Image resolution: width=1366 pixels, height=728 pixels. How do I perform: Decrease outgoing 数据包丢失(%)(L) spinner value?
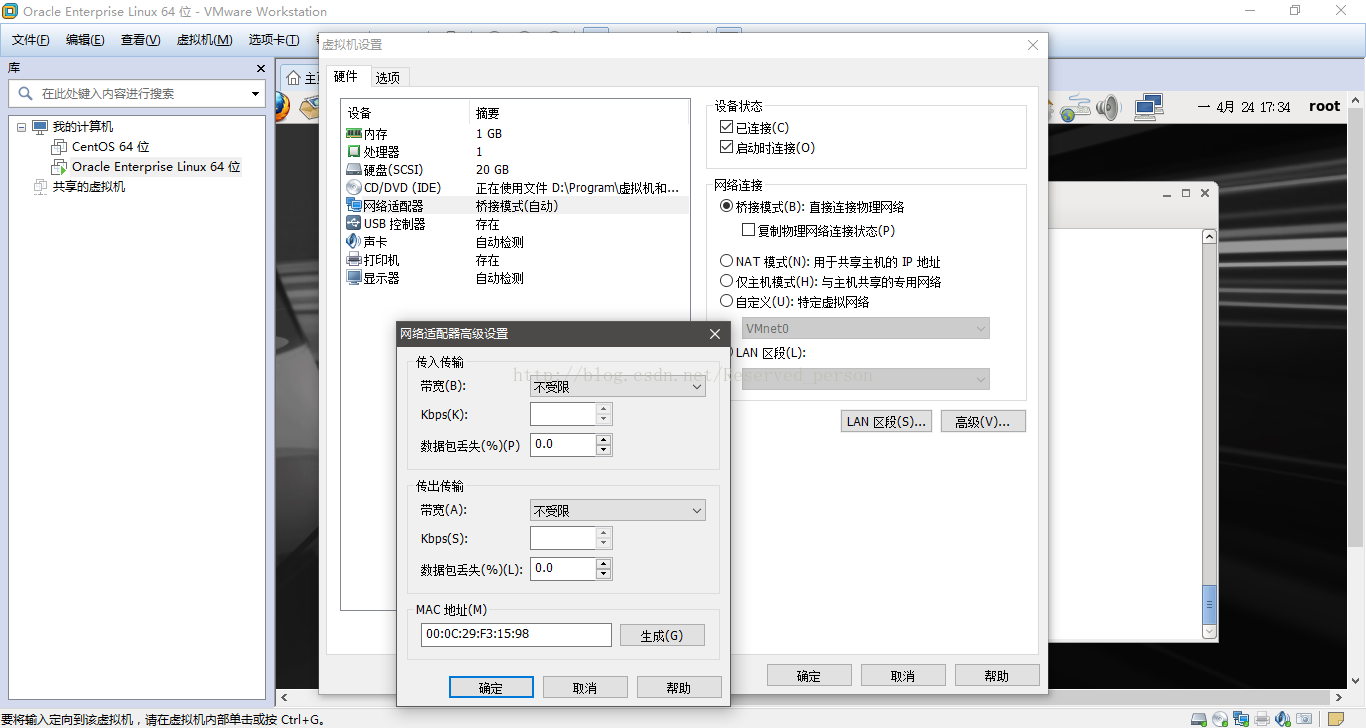point(603,574)
